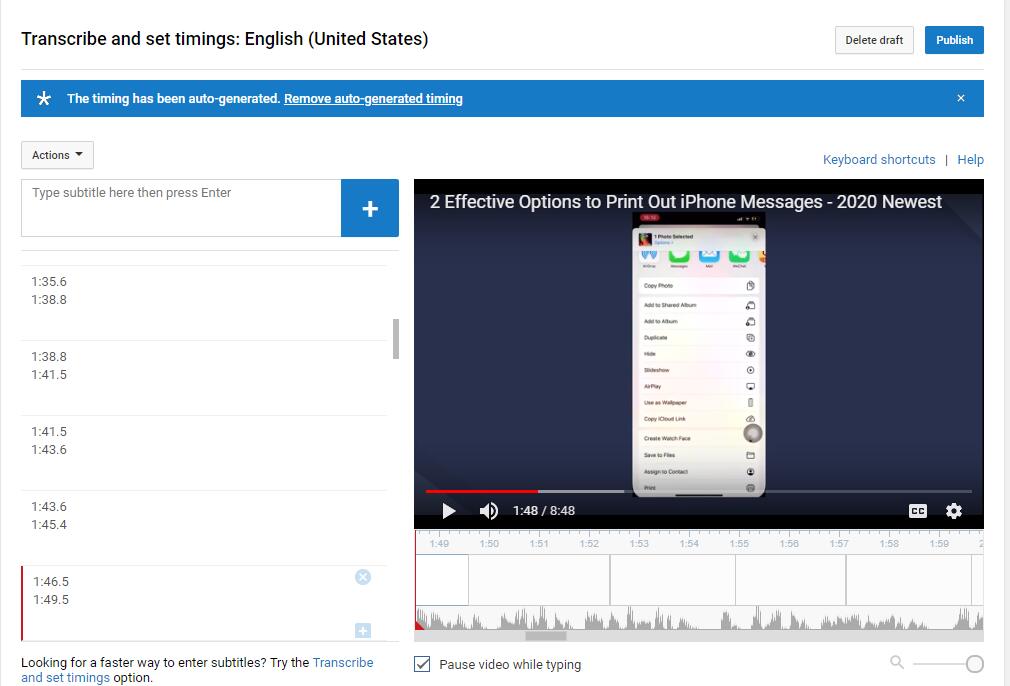
Task: Click the timeline zoom magnifier icon
Action: (x=897, y=662)
